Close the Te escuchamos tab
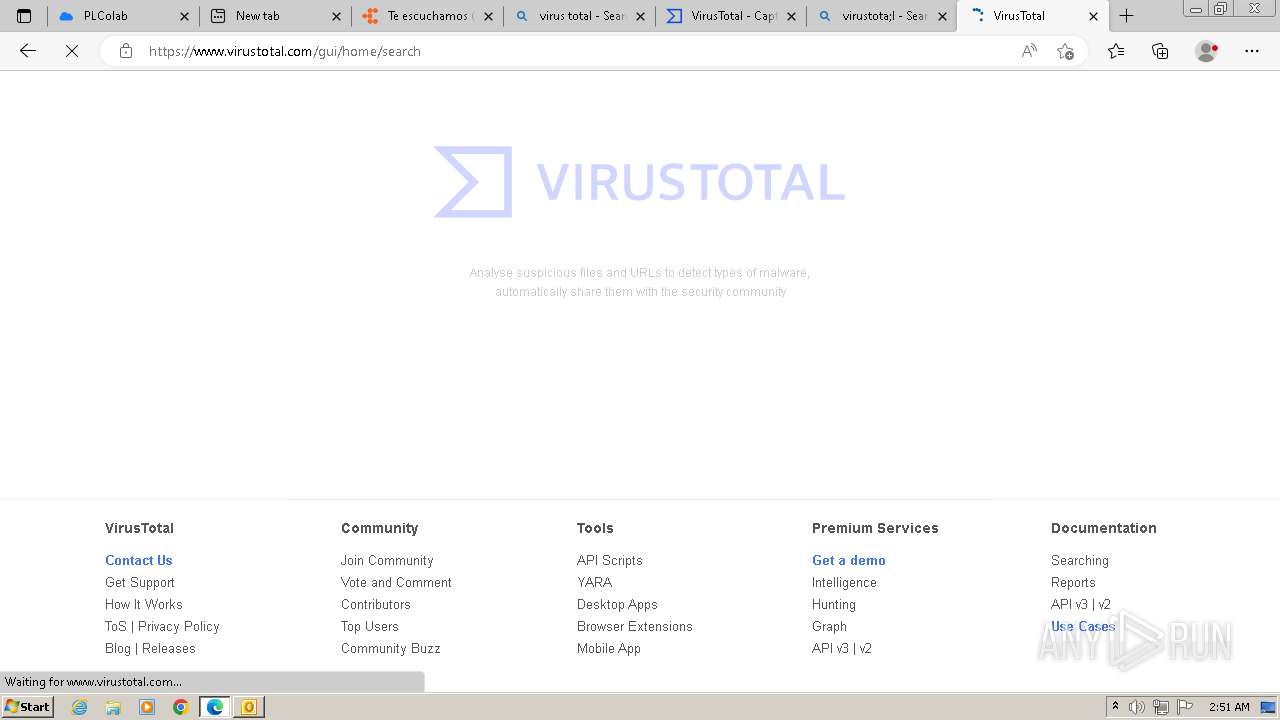The image size is (1280, 720). pyautogui.click(x=488, y=16)
